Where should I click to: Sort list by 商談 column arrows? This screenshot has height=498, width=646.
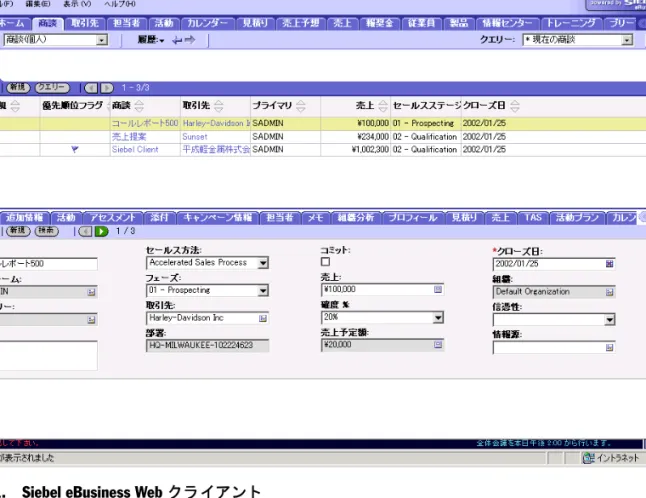pyautogui.click(x=139, y=106)
